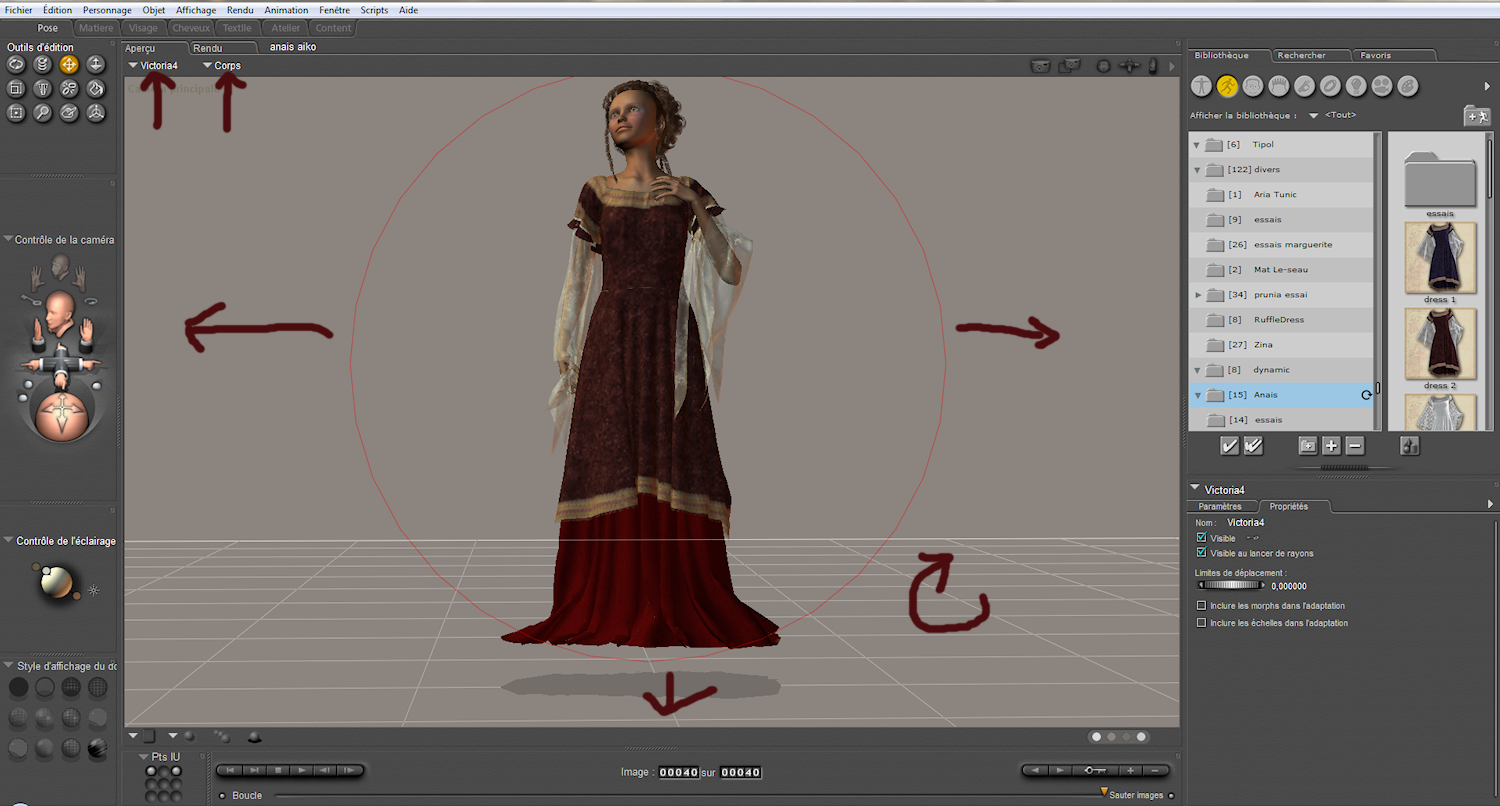Screen dimensions: 1500x806
Task: Open the Hands library category
Action: coord(1304,86)
